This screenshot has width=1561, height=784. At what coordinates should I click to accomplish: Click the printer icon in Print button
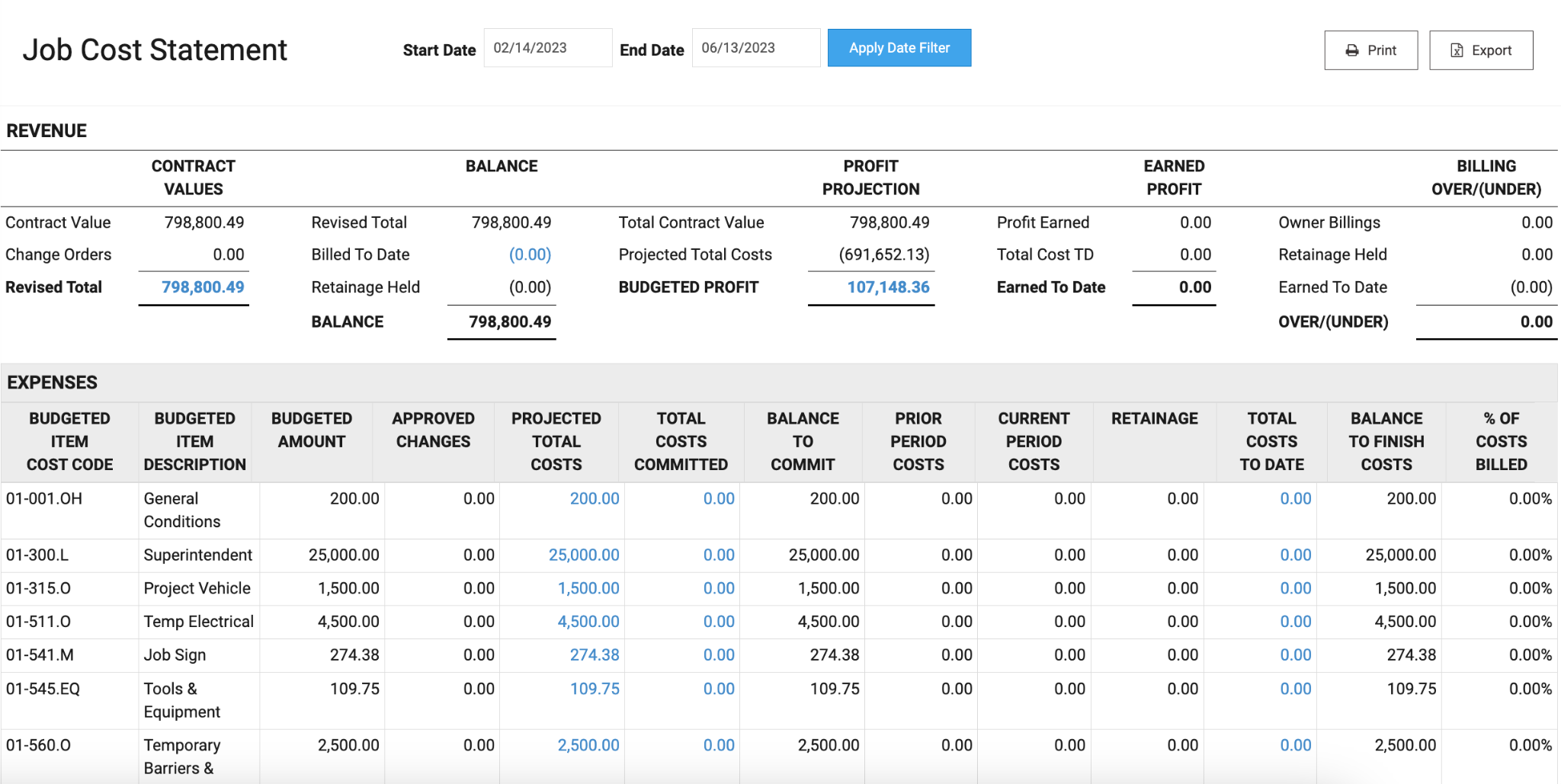[1352, 50]
